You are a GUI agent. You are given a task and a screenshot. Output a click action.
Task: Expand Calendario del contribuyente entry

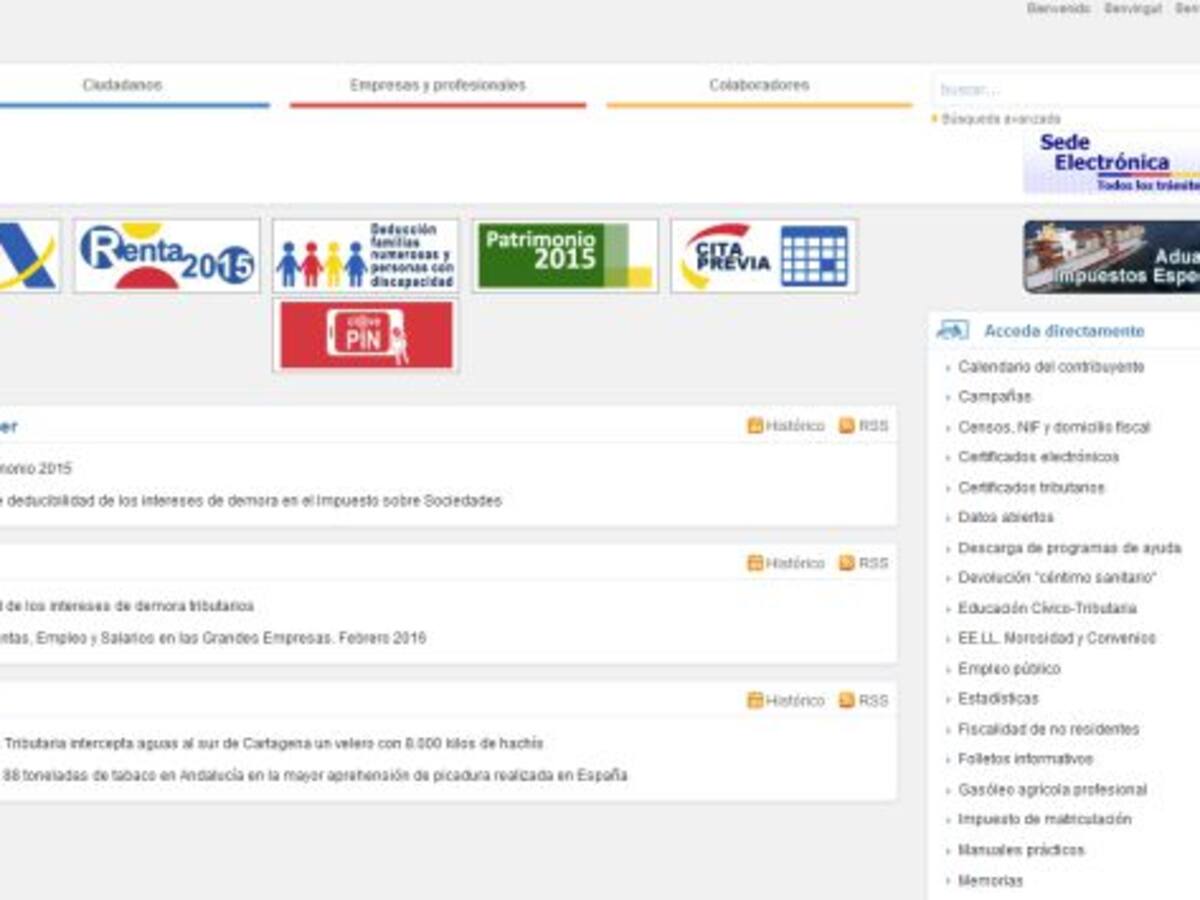pyautogui.click(x=1050, y=367)
